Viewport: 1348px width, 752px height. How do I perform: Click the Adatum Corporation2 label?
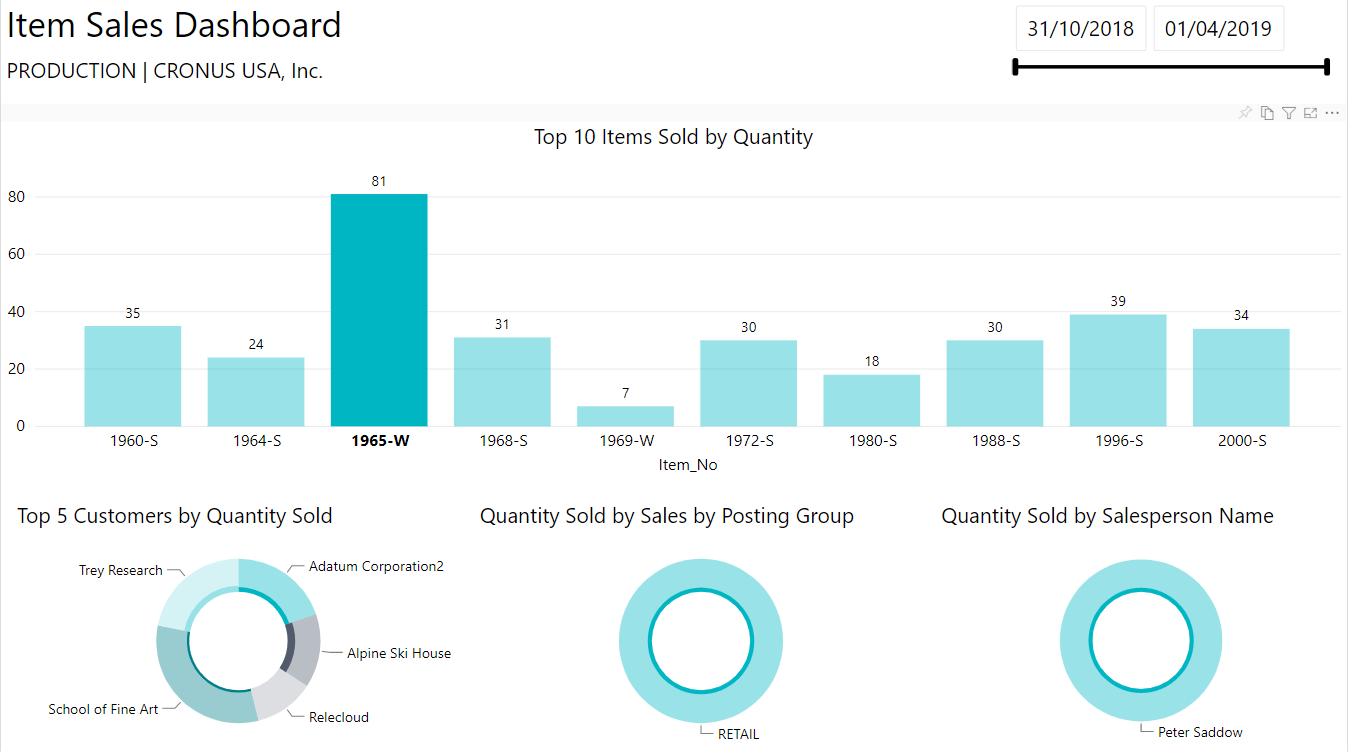pyautogui.click(x=376, y=566)
